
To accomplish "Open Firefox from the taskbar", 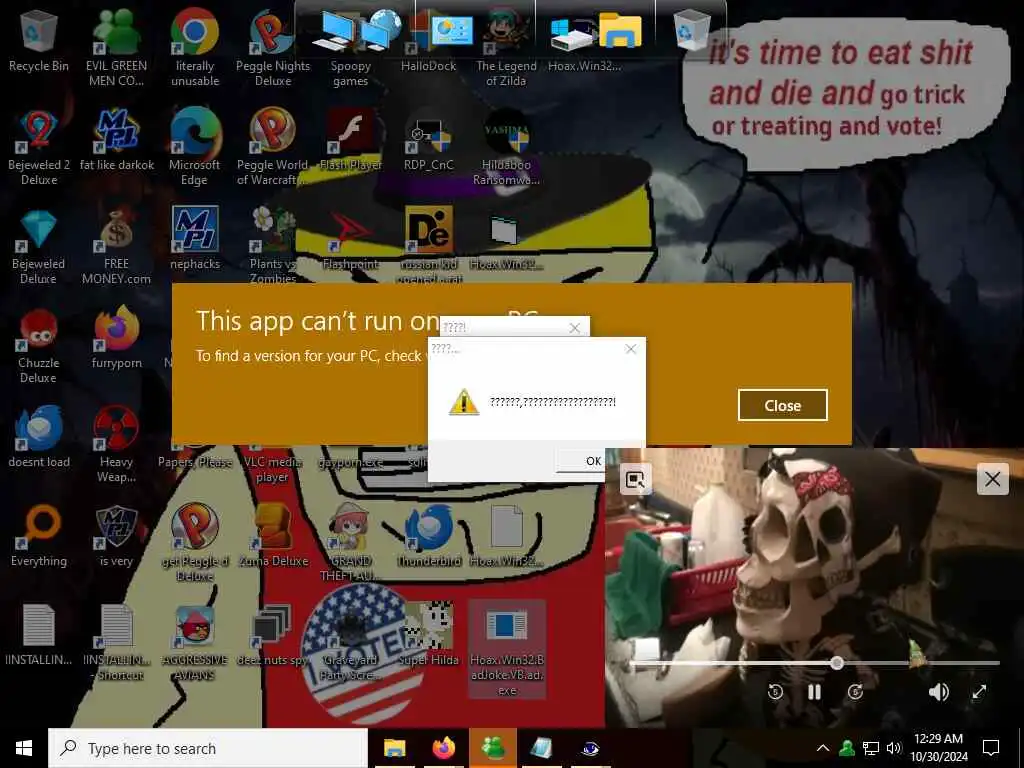I will (443, 748).
